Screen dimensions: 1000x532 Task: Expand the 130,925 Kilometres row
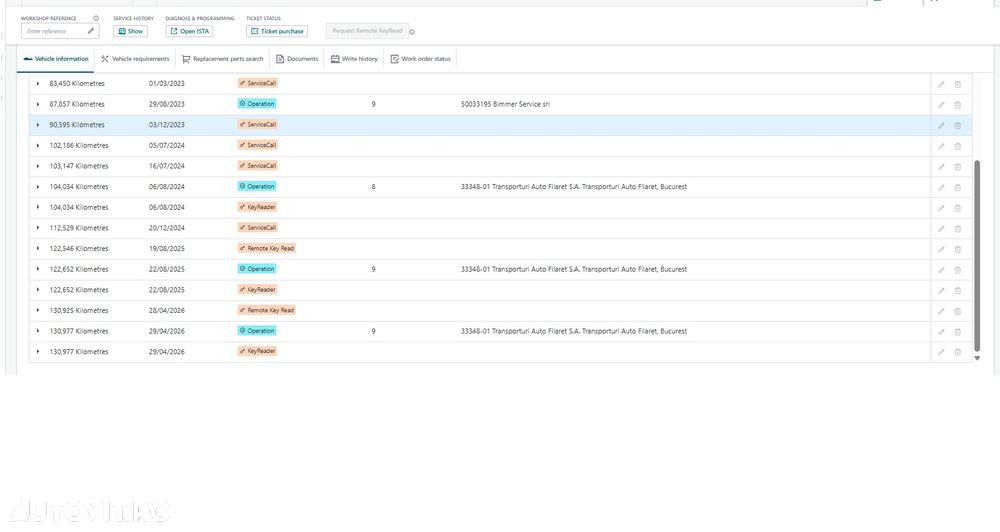pos(38,311)
